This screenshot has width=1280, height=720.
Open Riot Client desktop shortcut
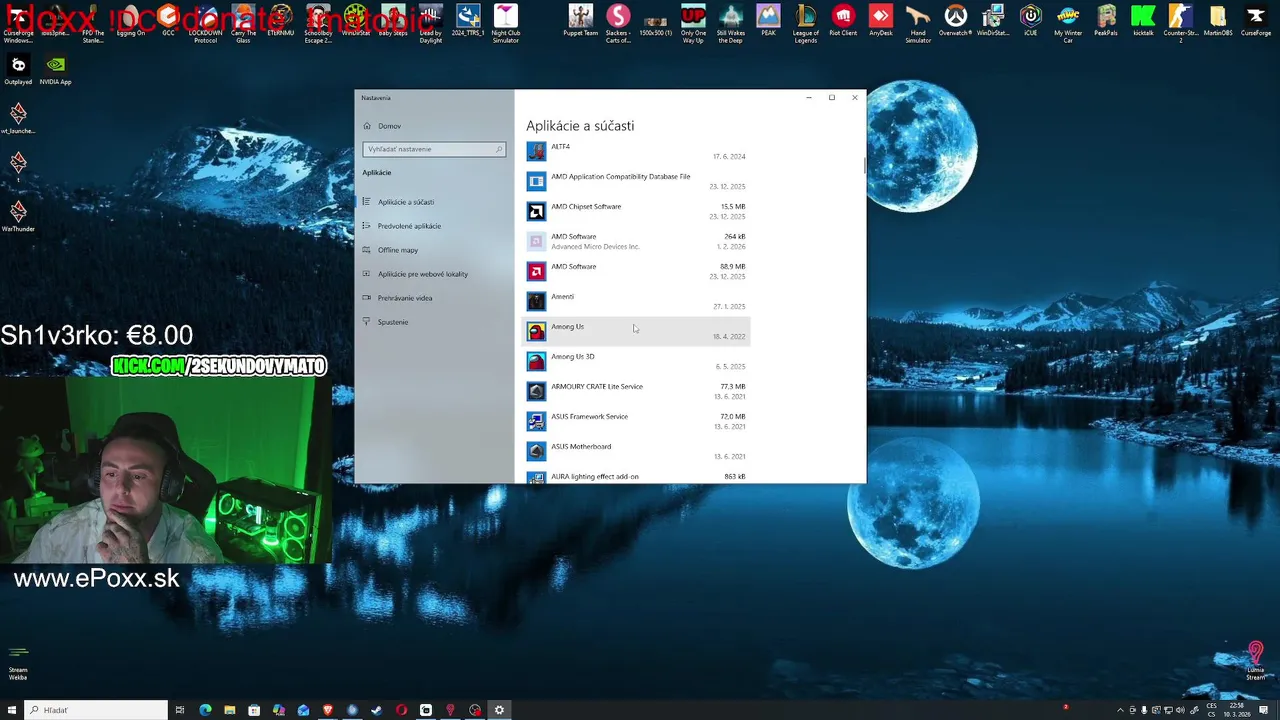point(843,21)
